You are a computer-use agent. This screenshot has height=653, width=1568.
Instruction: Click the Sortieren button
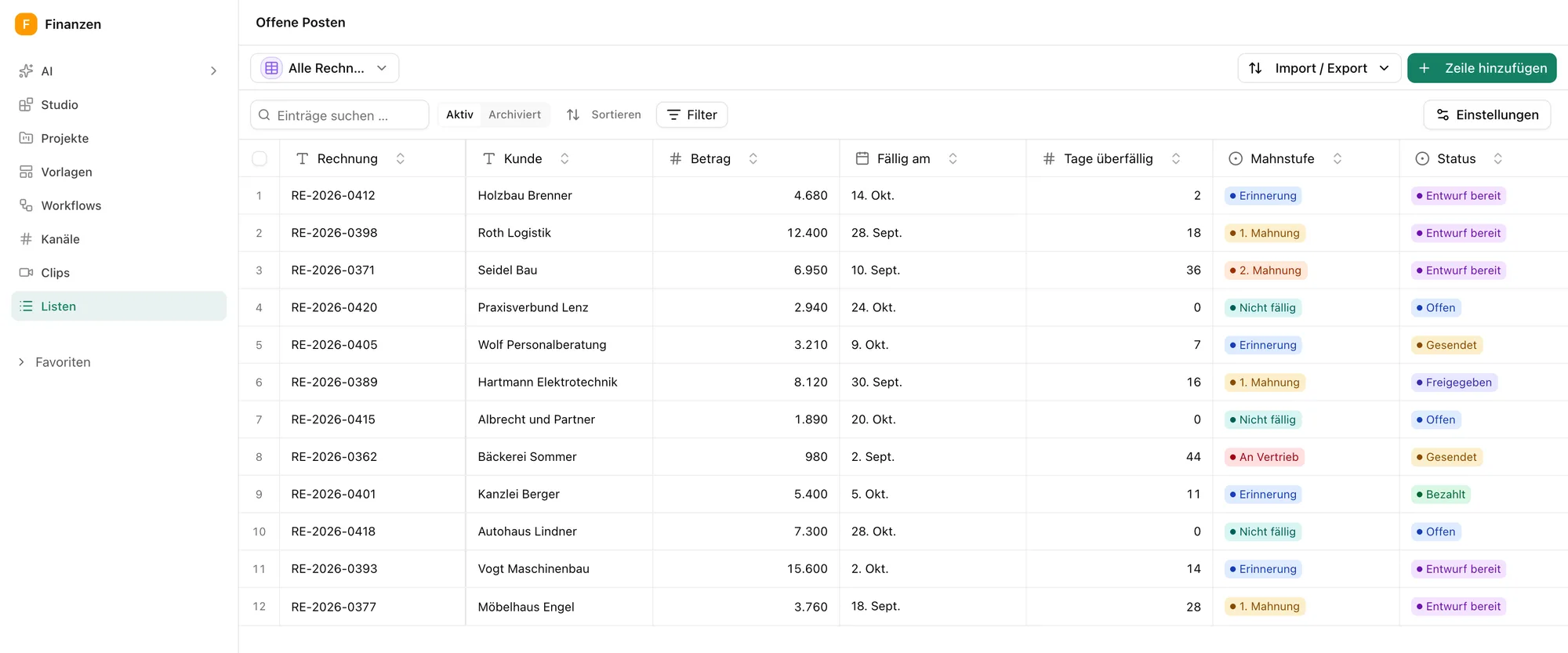pyautogui.click(x=604, y=115)
